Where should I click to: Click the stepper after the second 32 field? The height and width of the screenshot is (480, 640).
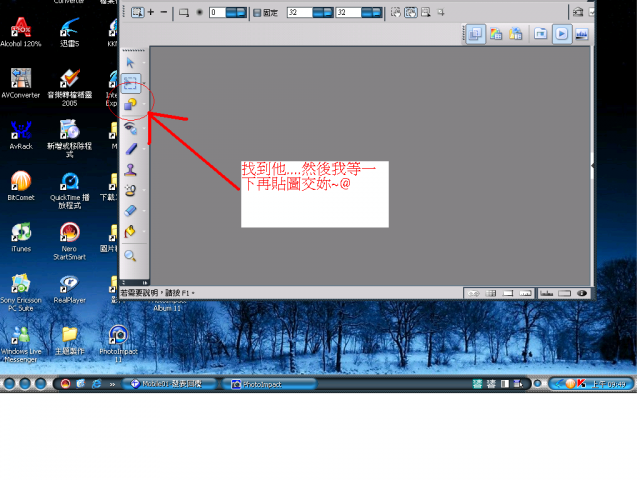tap(371, 12)
